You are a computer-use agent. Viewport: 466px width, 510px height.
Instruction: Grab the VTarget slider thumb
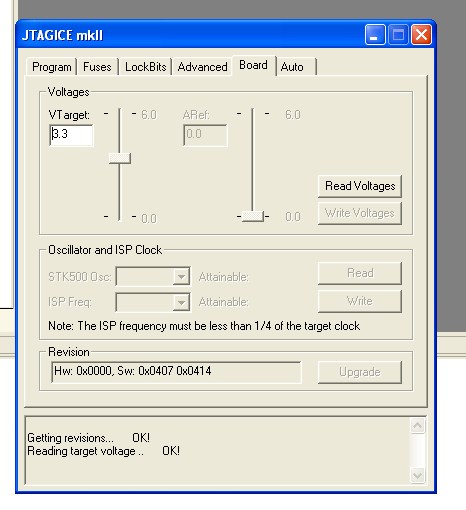coord(120,158)
